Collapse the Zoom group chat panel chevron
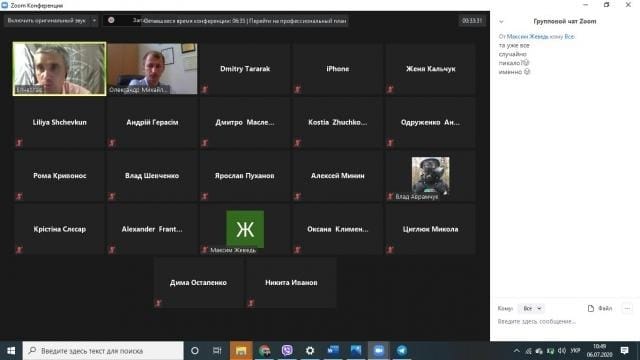The image size is (640, 360). tap(501, 22)
